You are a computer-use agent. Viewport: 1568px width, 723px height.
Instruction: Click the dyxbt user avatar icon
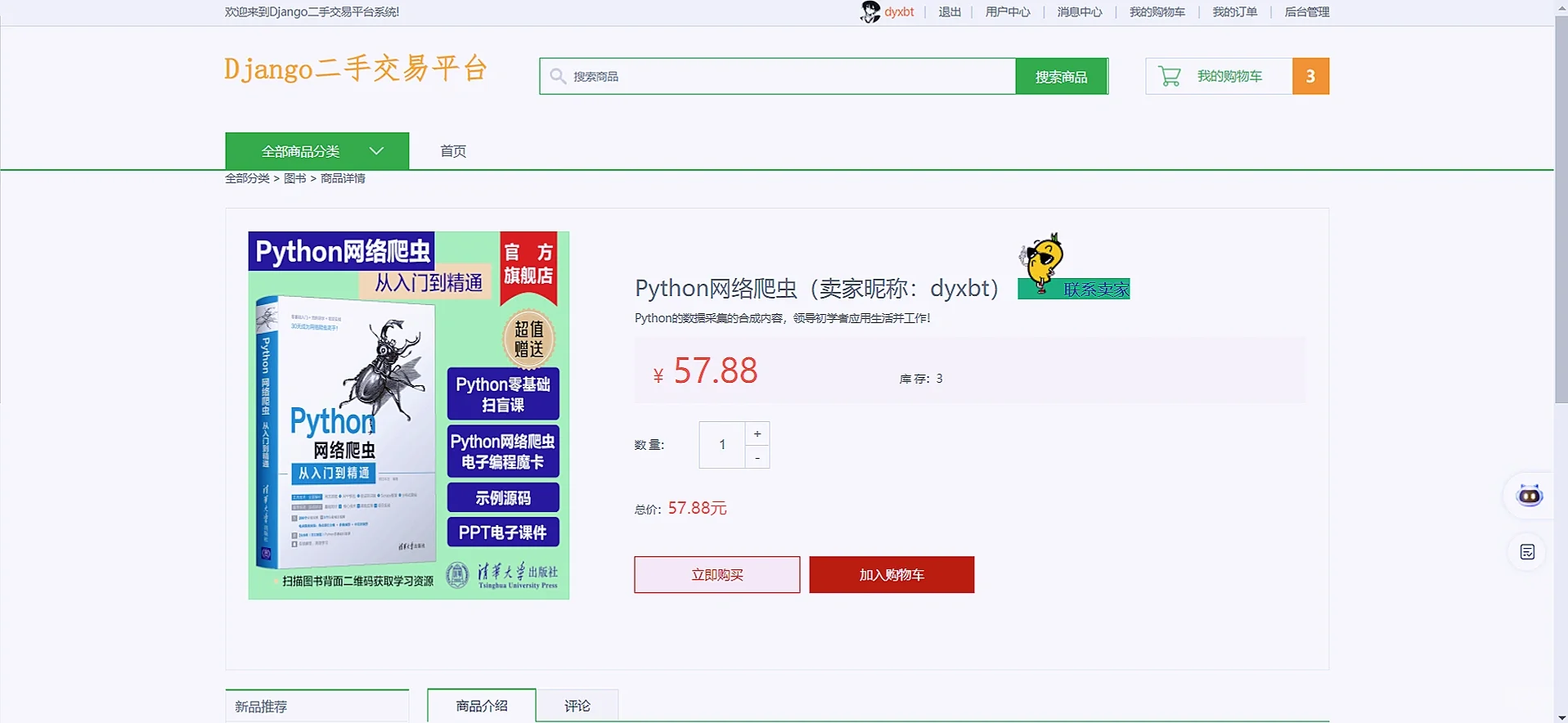pos(869,11)
